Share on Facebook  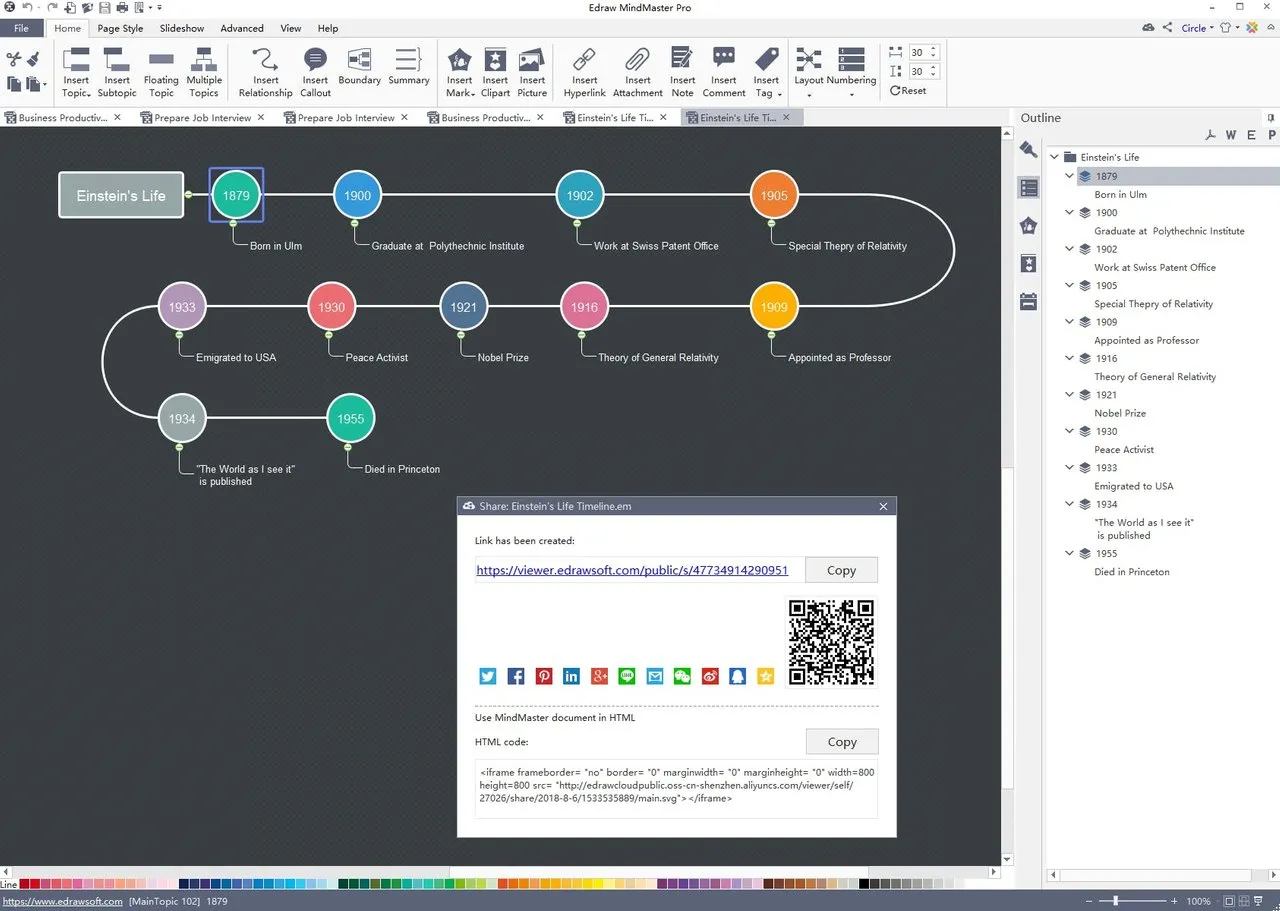[516, 677]
